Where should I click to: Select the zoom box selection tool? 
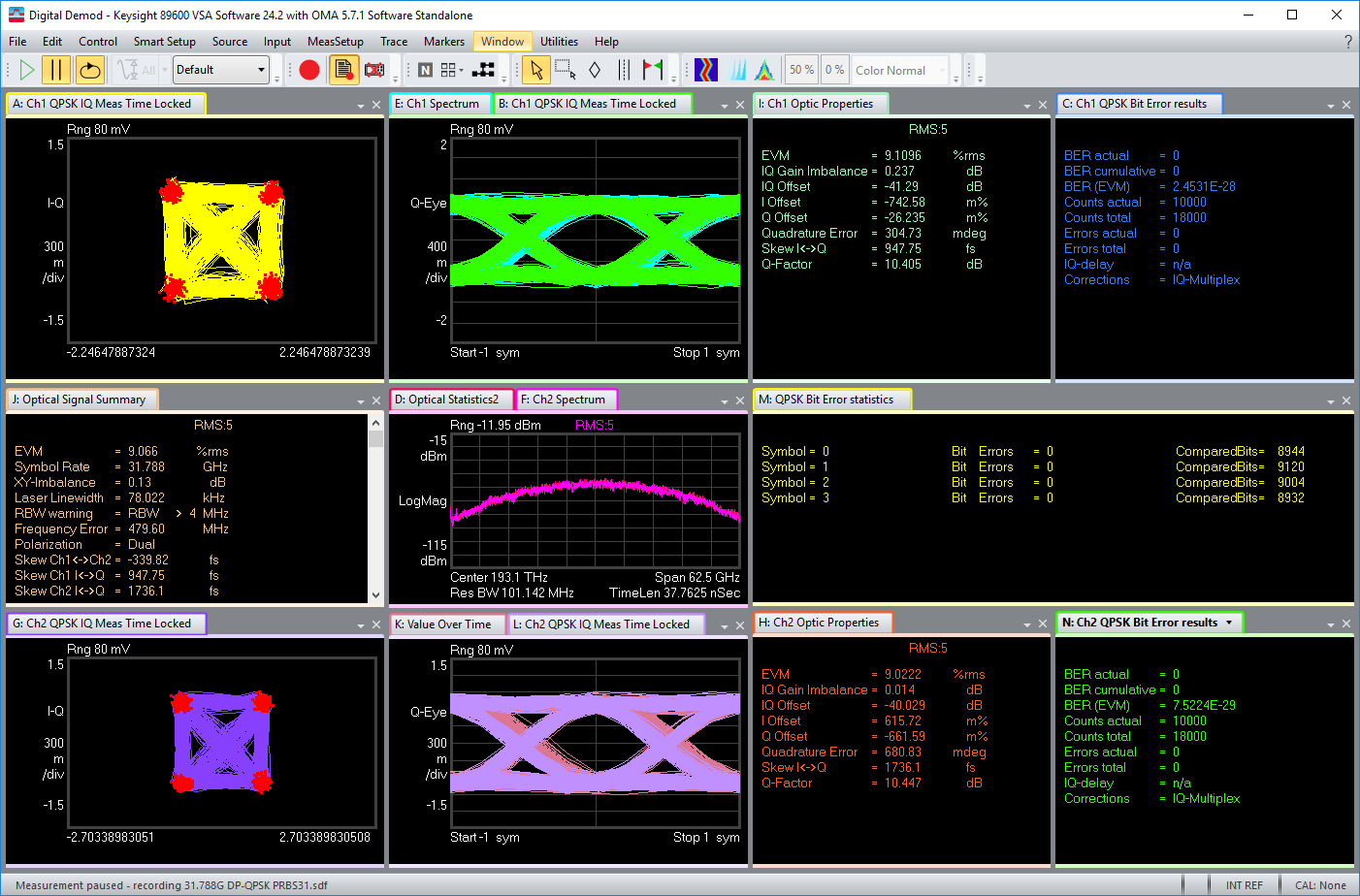point(566,70)
